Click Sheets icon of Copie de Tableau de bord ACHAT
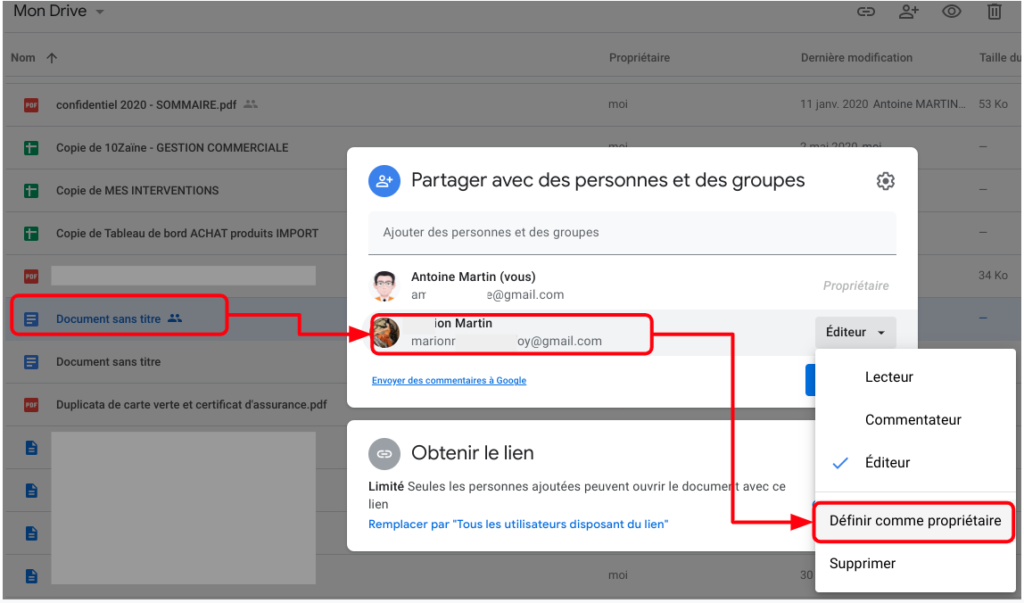1024x603 pixels. (31, 233)
